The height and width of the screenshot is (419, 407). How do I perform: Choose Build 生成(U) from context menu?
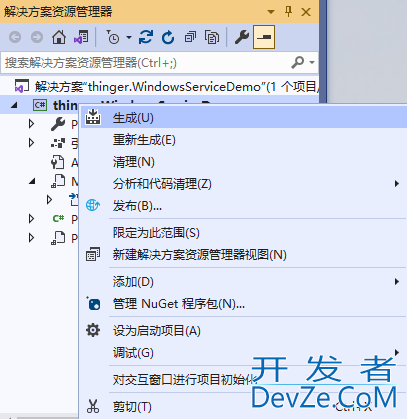coord(244,118)
